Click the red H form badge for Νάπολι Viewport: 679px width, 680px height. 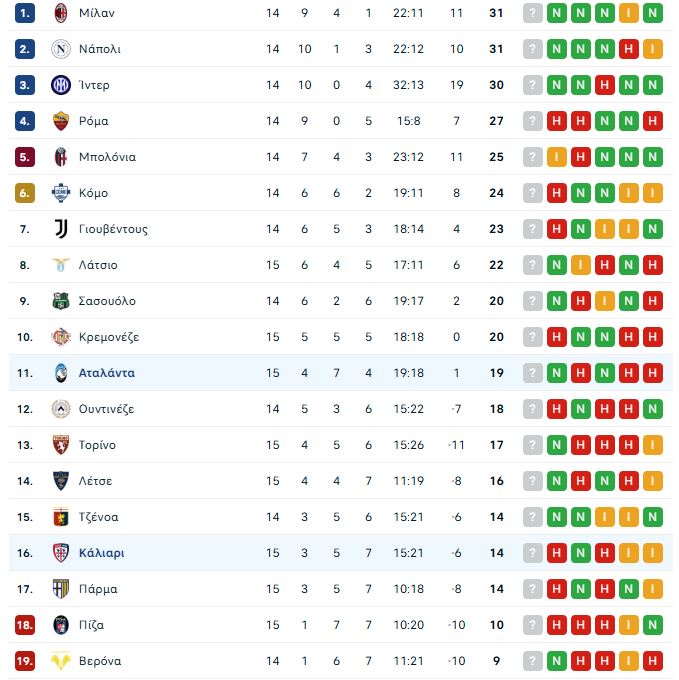point(629,49)
